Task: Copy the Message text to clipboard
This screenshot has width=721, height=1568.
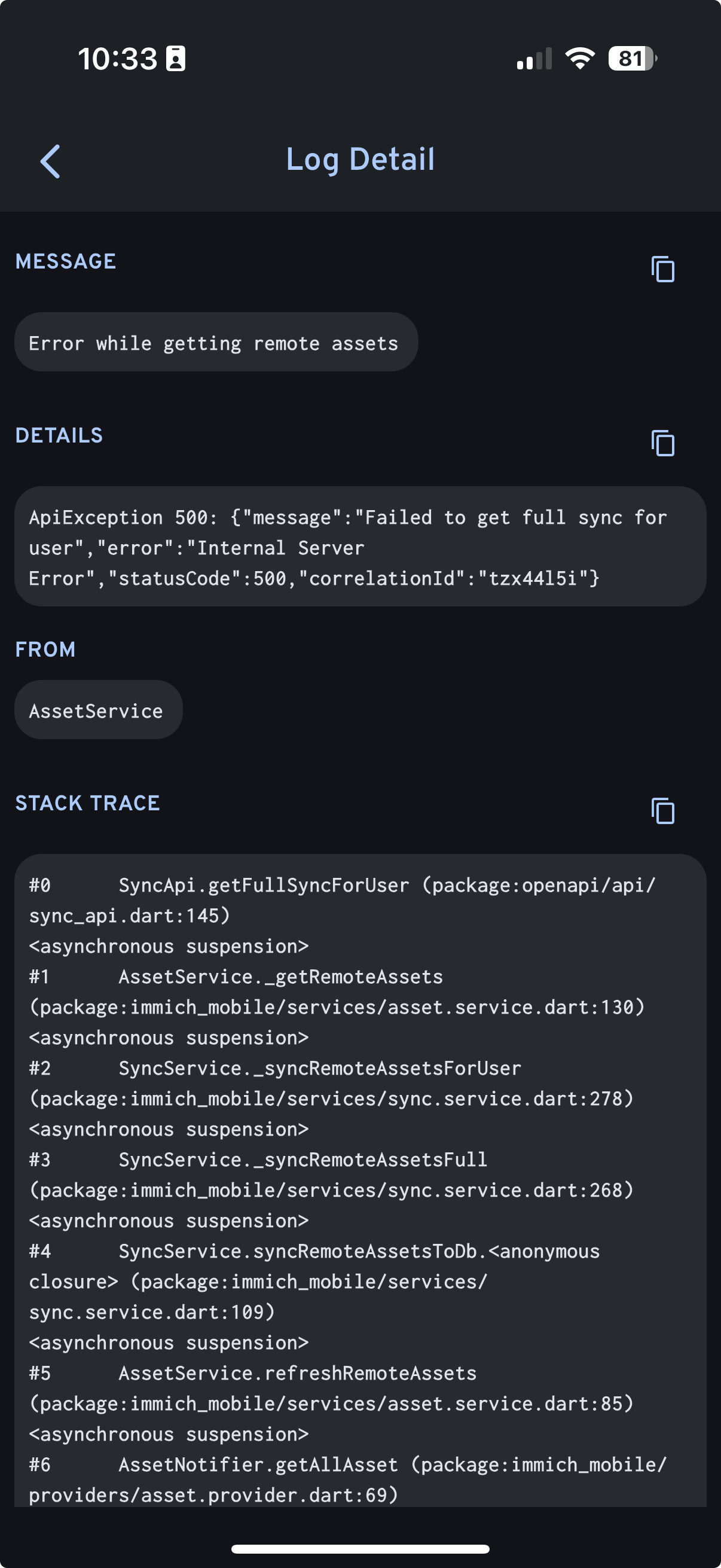Action: click(662, 269)
